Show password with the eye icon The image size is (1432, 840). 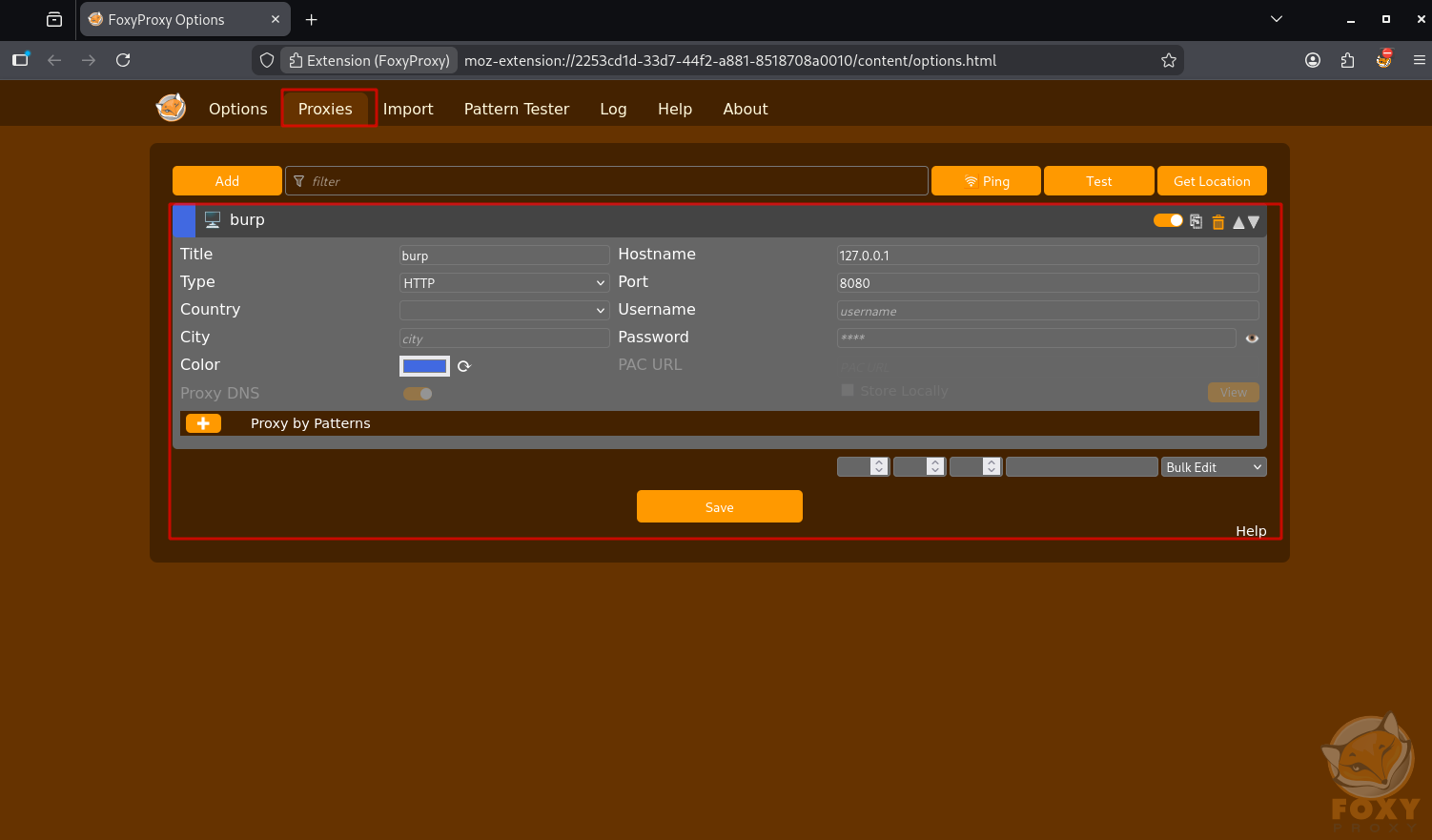pos(1252,338)
